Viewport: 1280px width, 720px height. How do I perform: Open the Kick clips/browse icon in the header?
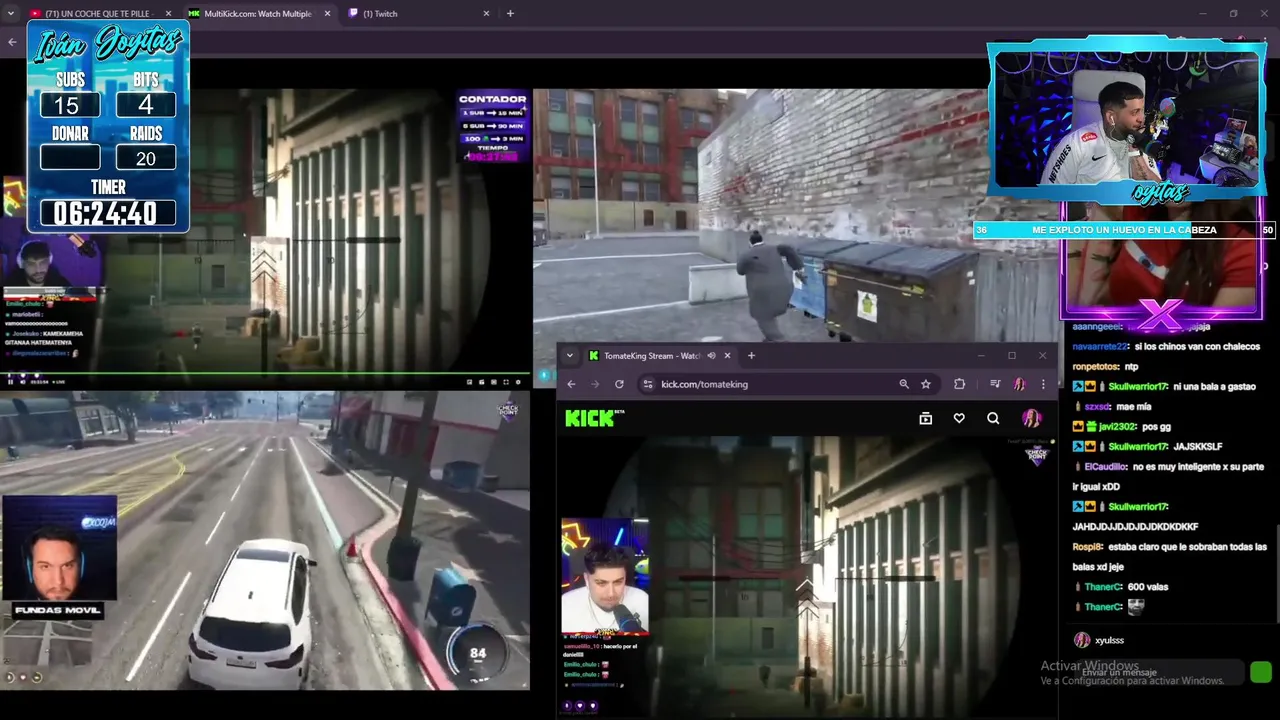pos(925,418)
